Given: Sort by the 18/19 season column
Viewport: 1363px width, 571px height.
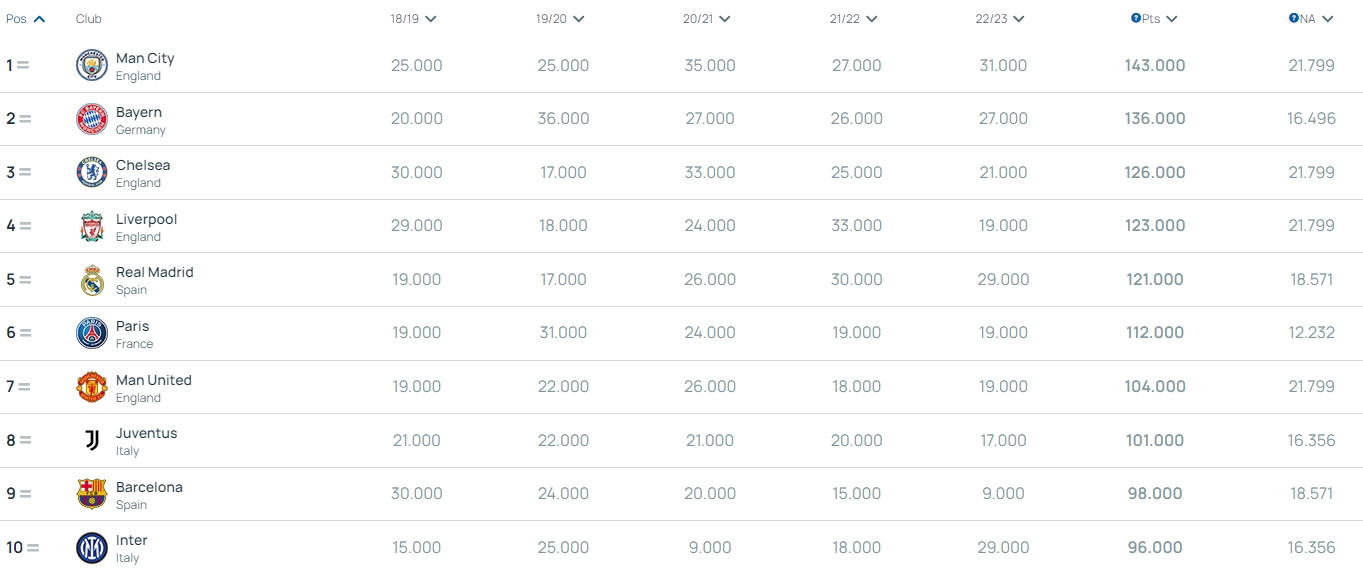Looking at the screenshot, I should (x=414, y=19).
